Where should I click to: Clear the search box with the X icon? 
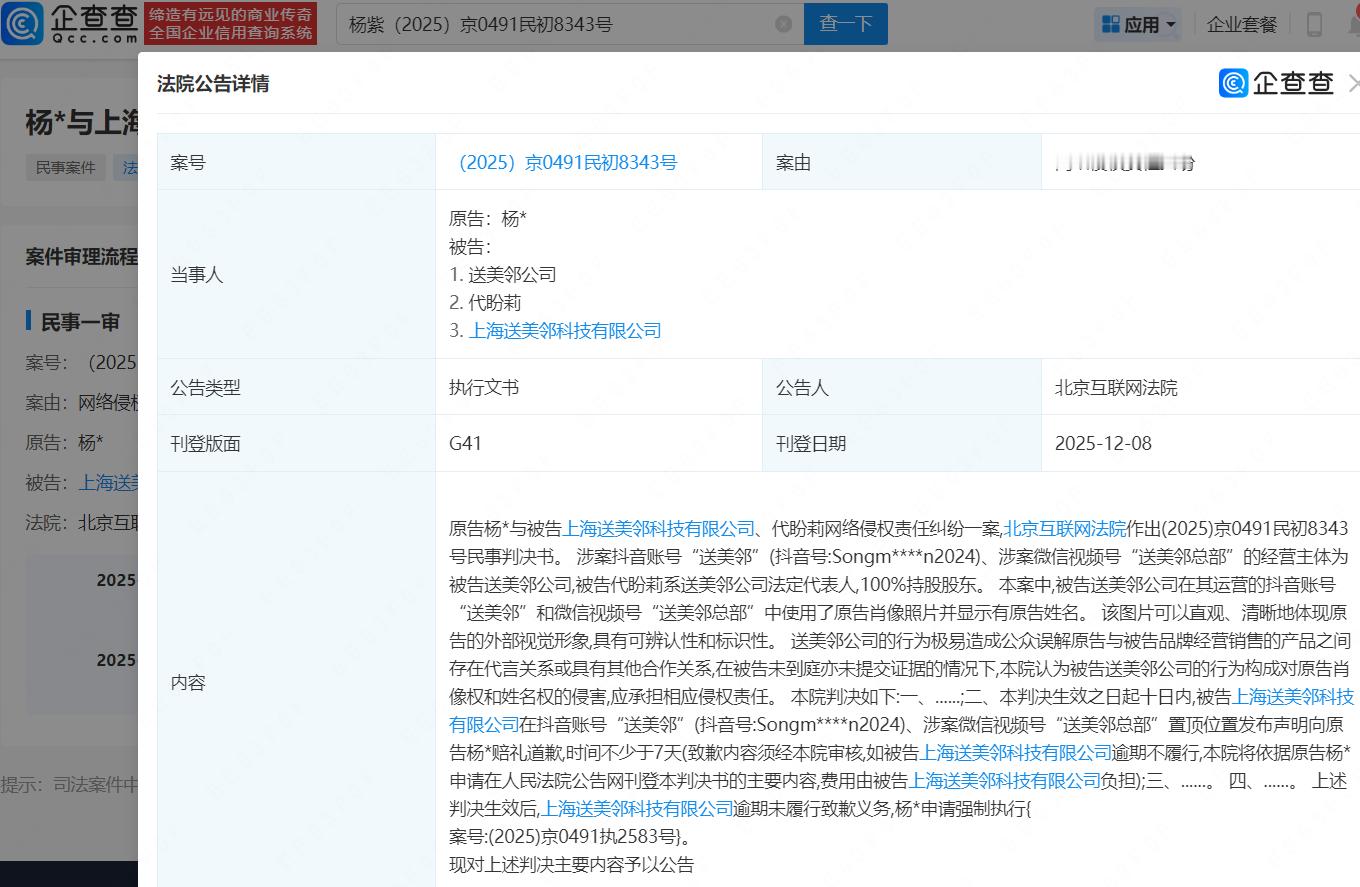784,24
